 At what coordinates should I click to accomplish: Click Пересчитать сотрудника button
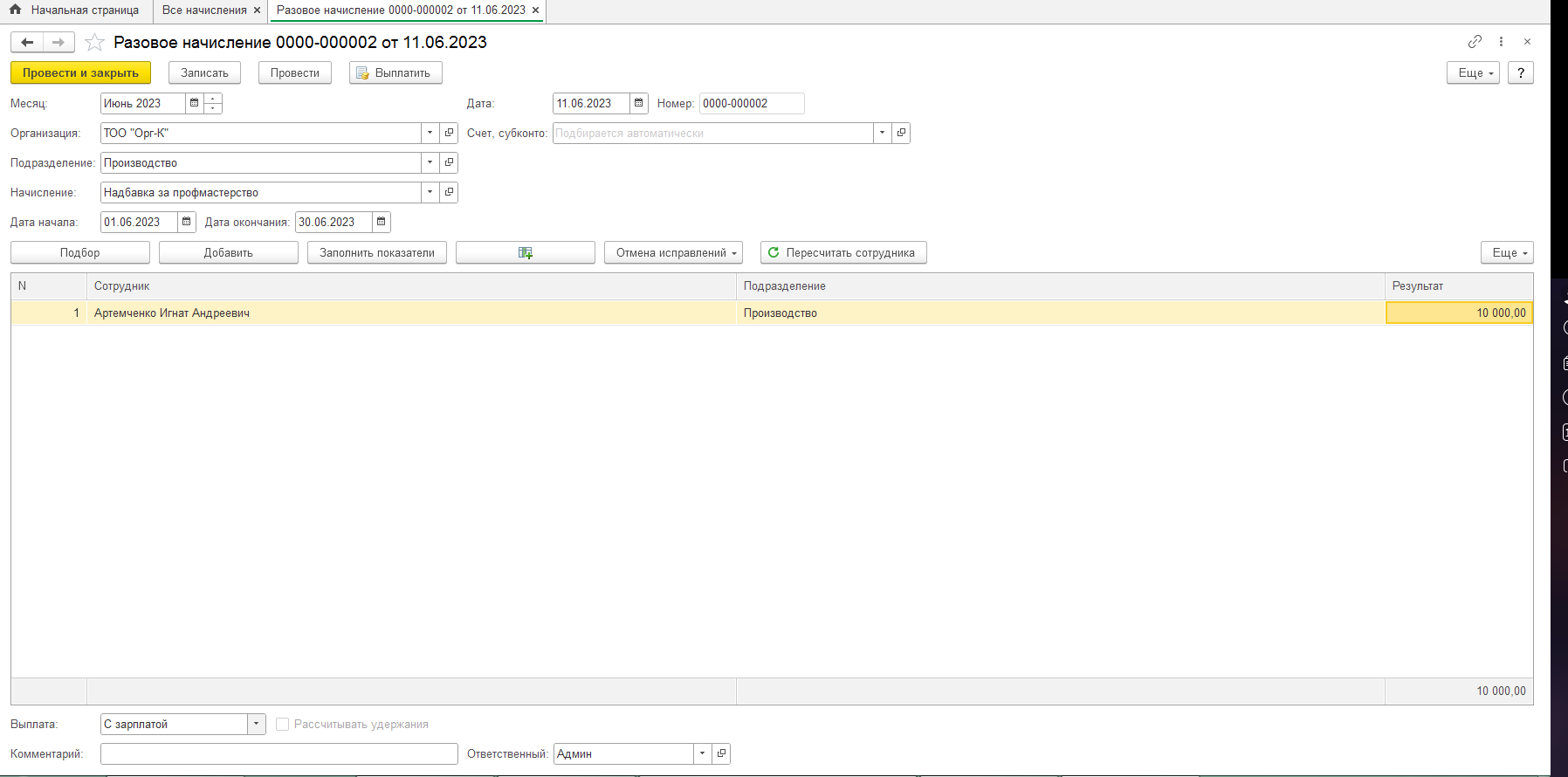click(842, 253)
